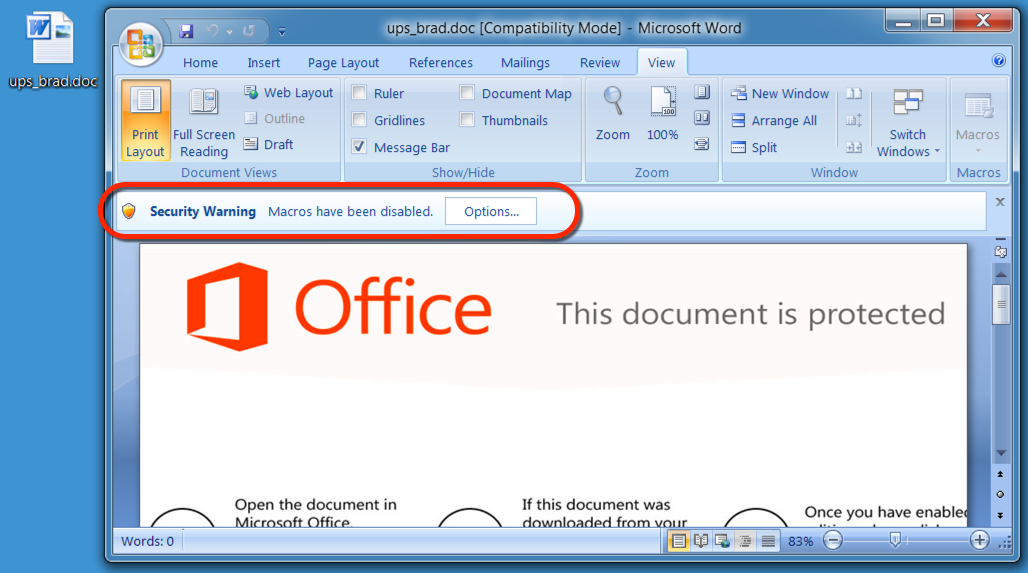Open the Page Layout tab

click(344, 63)
